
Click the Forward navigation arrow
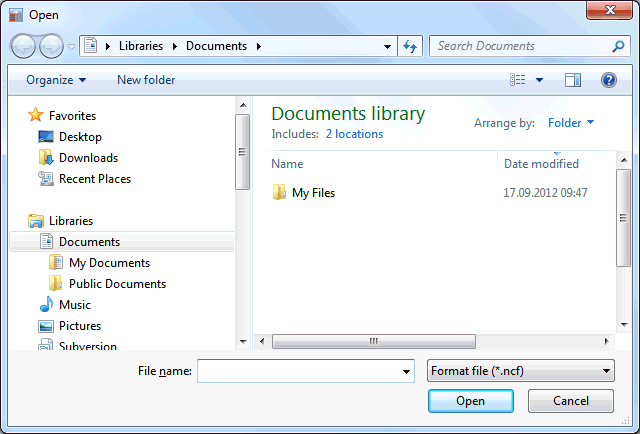51,46
